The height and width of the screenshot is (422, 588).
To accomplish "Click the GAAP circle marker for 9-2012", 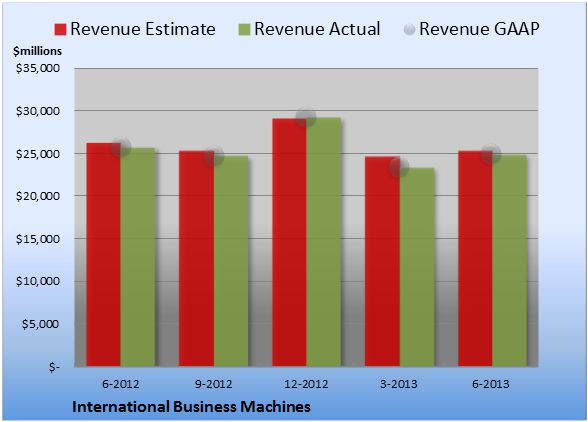I will pos(214,156).
